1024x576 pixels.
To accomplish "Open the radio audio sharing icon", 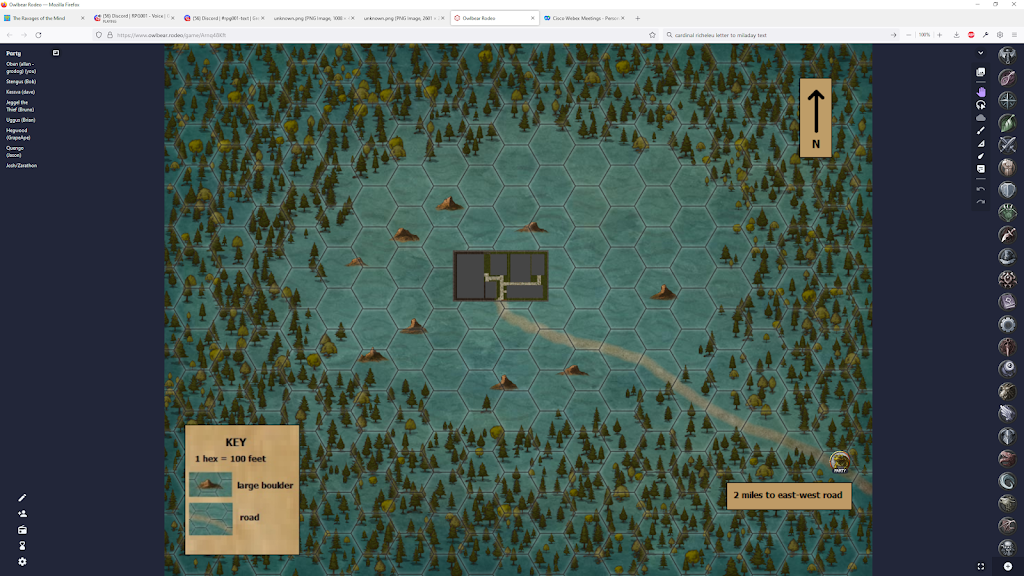I will (22, 530).
